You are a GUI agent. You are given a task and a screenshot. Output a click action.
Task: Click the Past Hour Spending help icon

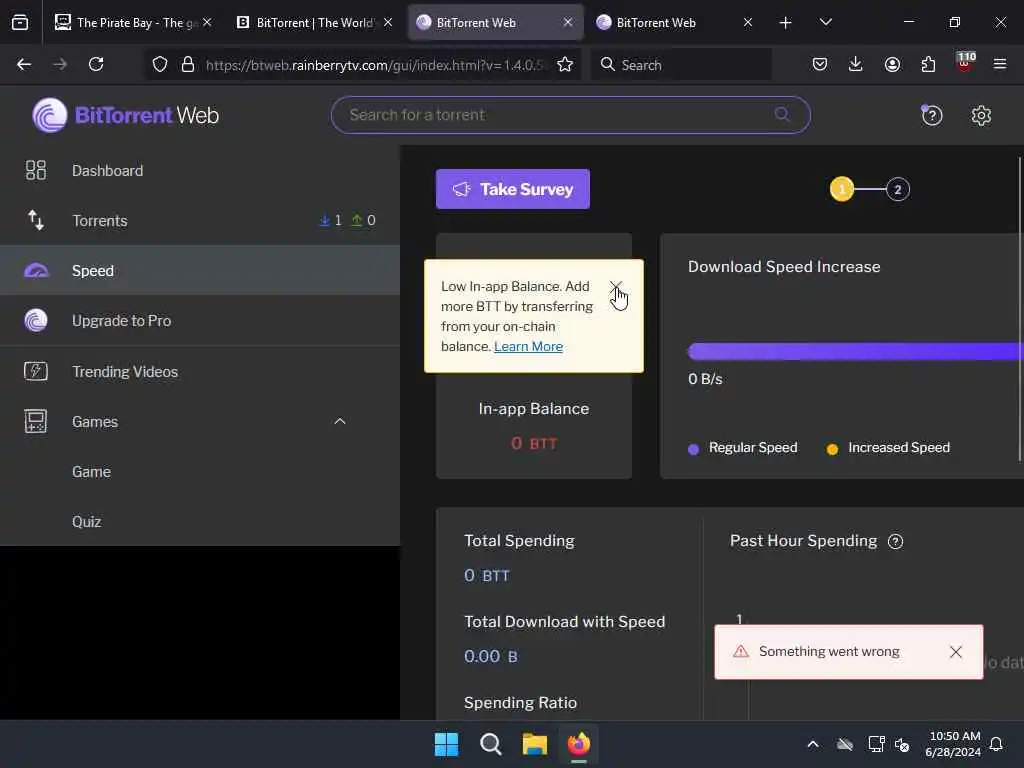click(895, 541)
